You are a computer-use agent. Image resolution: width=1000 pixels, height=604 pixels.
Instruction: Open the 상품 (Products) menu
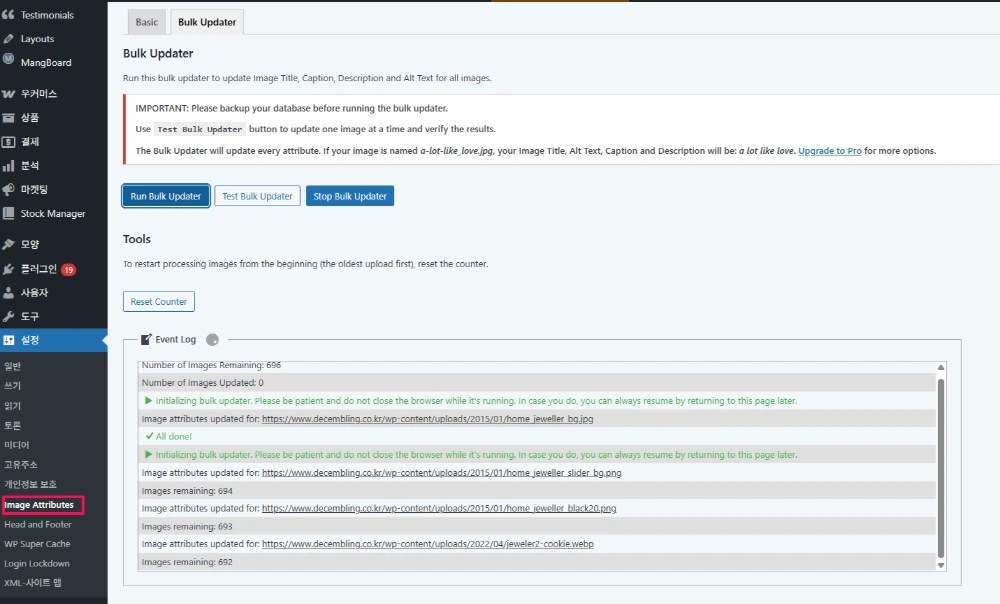pos(30,117)
